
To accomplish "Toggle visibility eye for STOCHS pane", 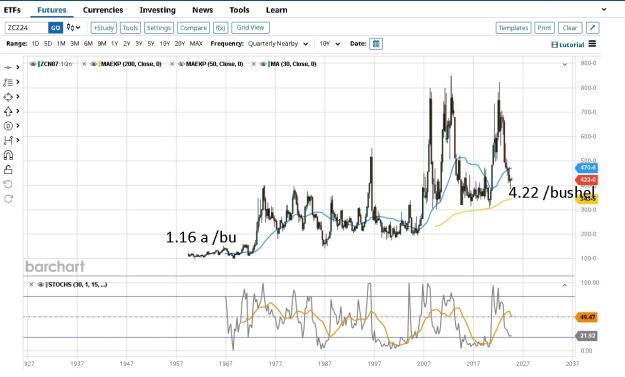I will (x=41, y=285).
